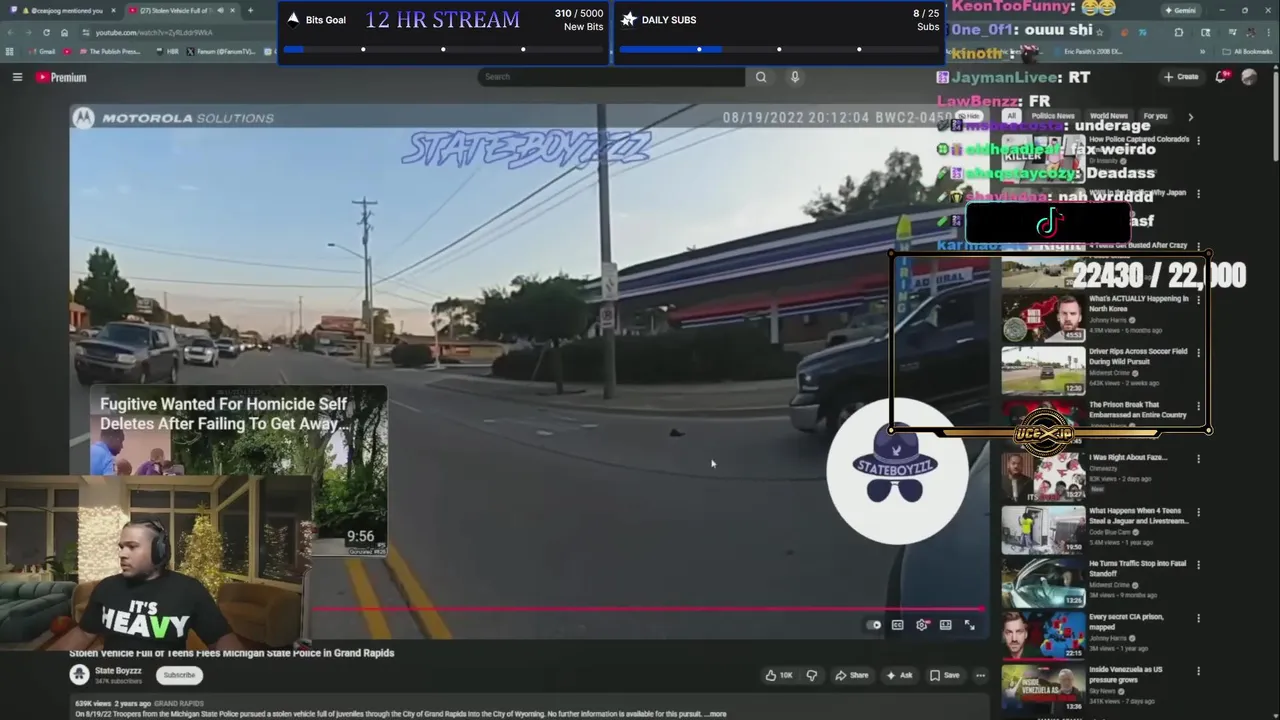The width and height of the screenshot is (1280, 720).
Task: Like the video with thumbs up
Action: pos(779,675)
